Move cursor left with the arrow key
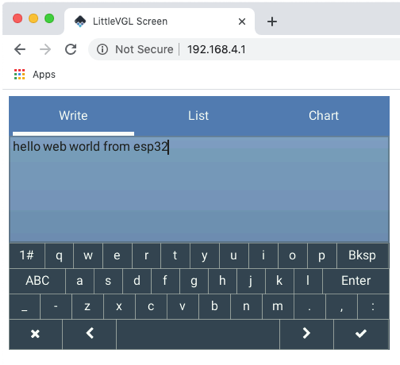Image resolution: width=400 pixels, height=365 pixels. click(90, 334)
